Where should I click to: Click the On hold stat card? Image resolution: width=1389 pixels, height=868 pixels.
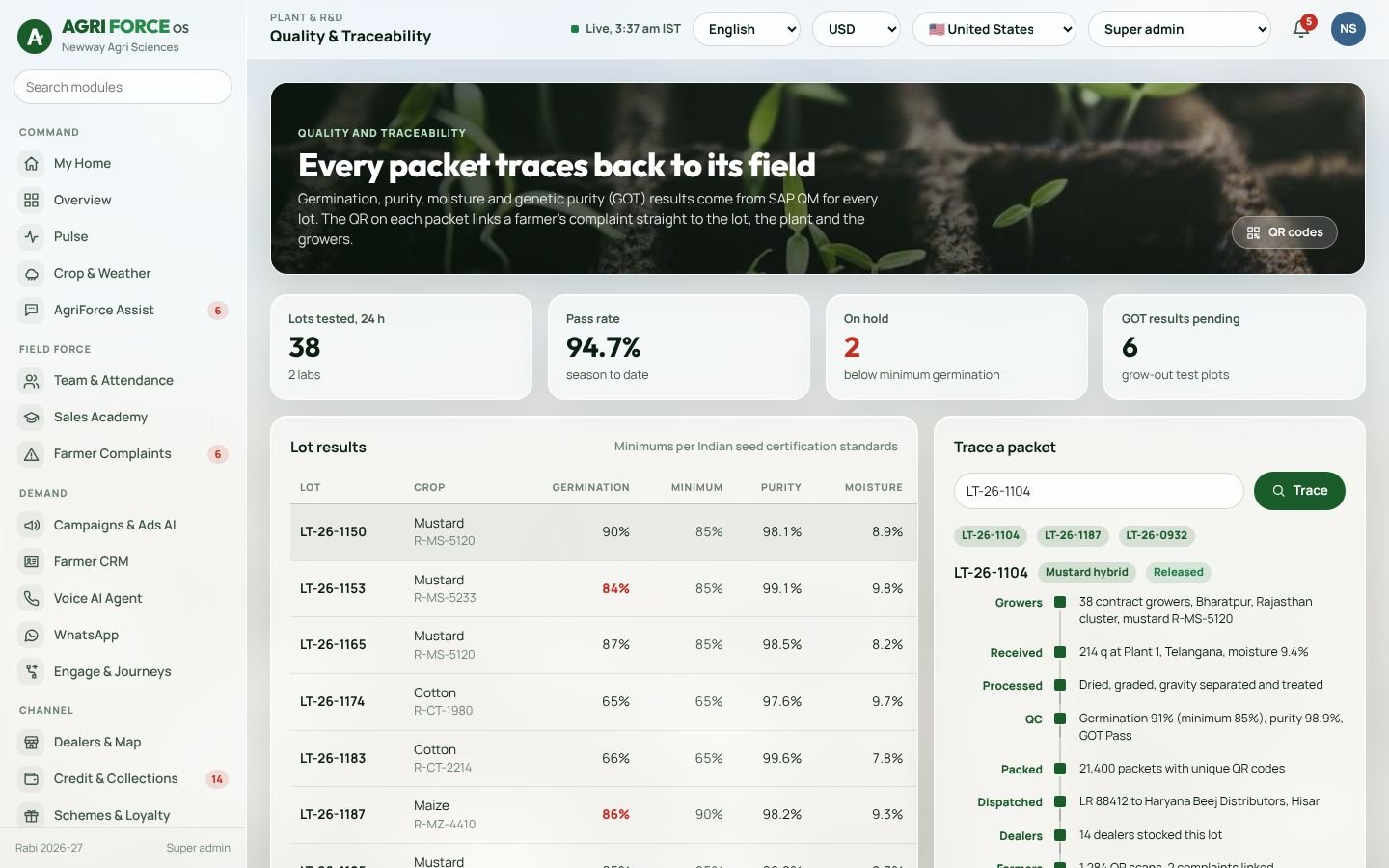pyautogui.click(x=957, y=347)
